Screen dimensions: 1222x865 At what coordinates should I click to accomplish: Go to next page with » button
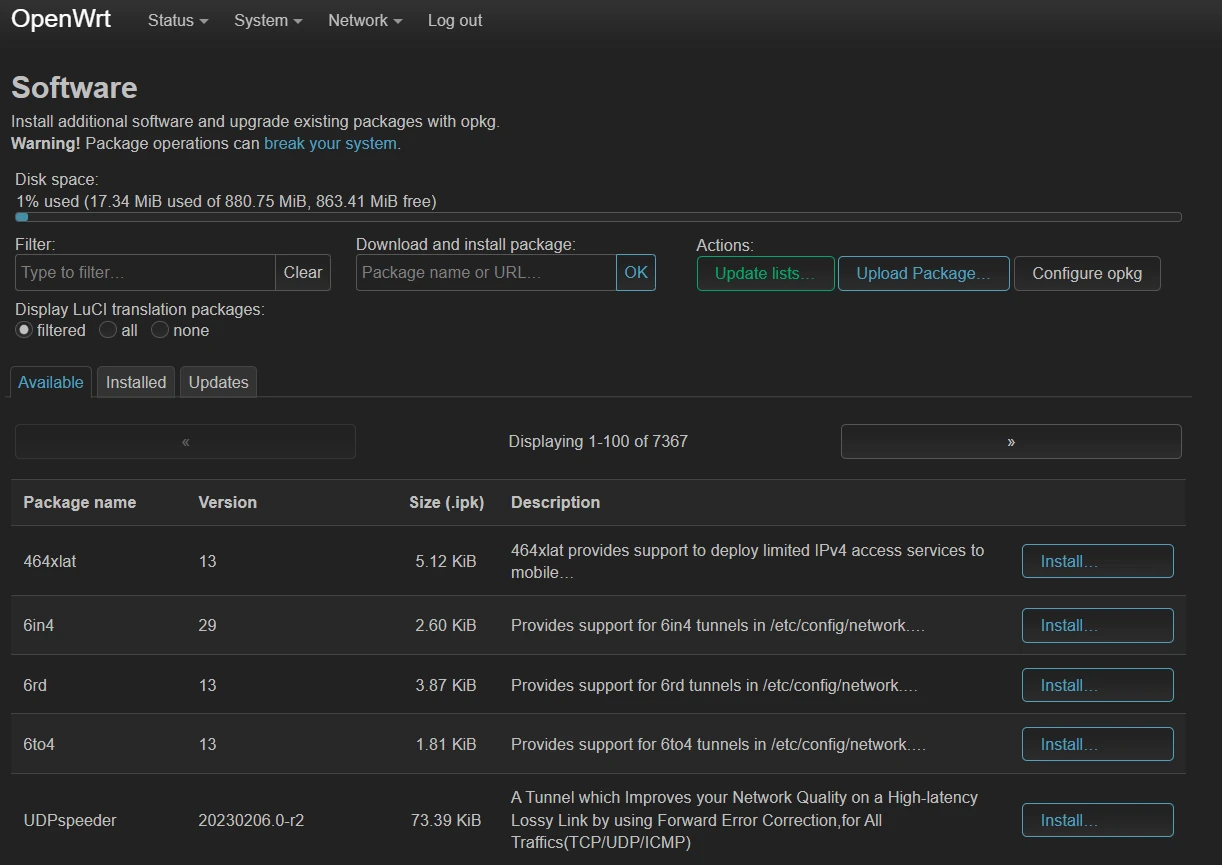pos(1011,441)
